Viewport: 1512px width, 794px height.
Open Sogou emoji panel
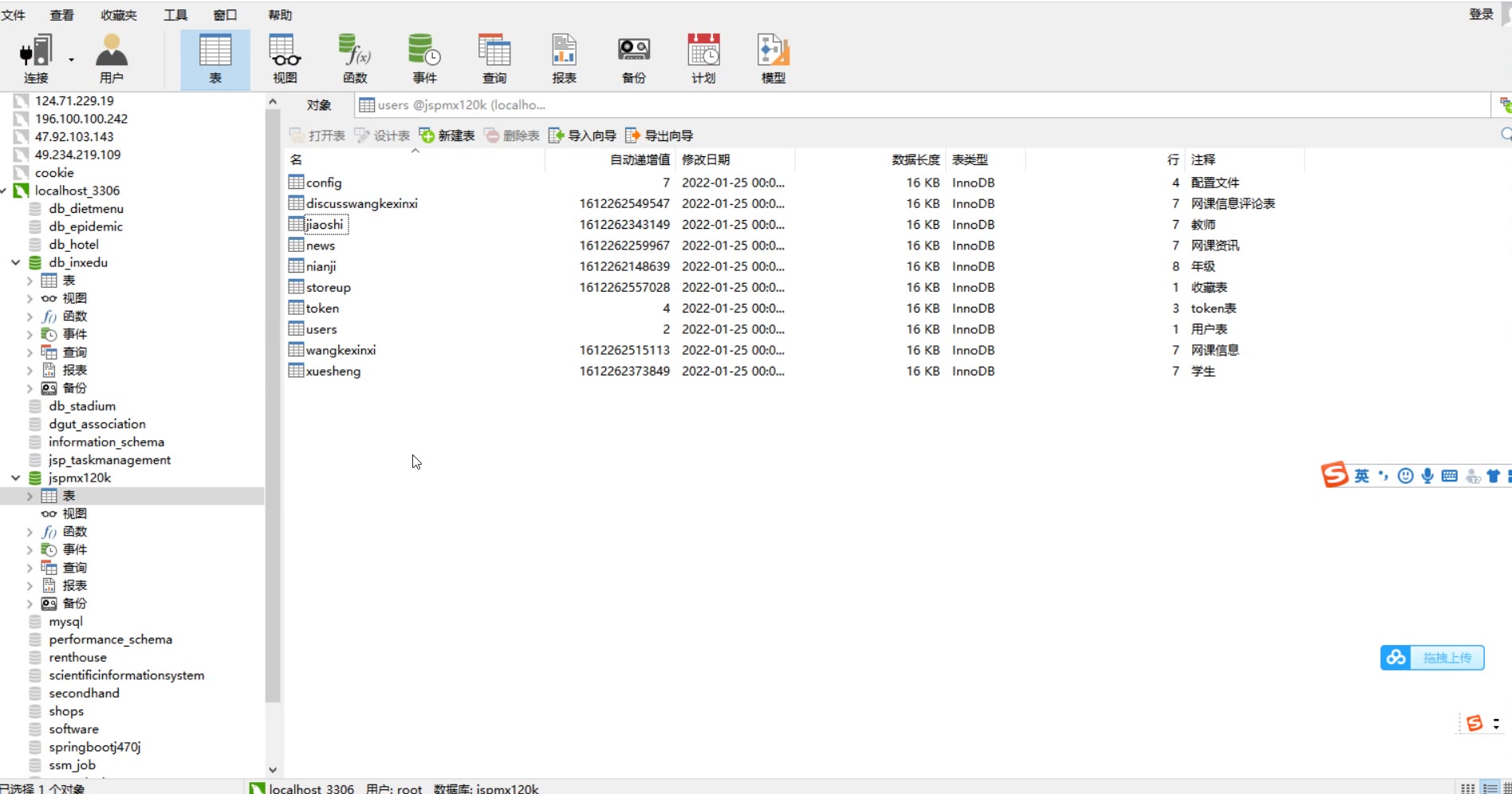click(x=1406, y=476)
